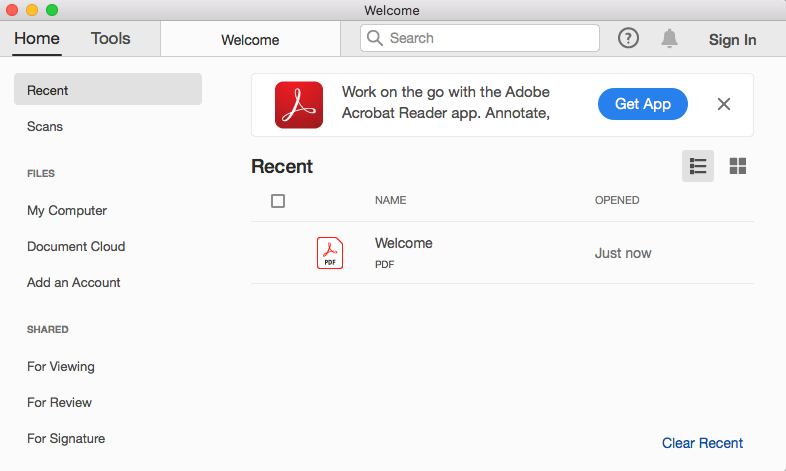The image size is (786, 471).
Task: Open My Computer files
Action: pos(67,210)
